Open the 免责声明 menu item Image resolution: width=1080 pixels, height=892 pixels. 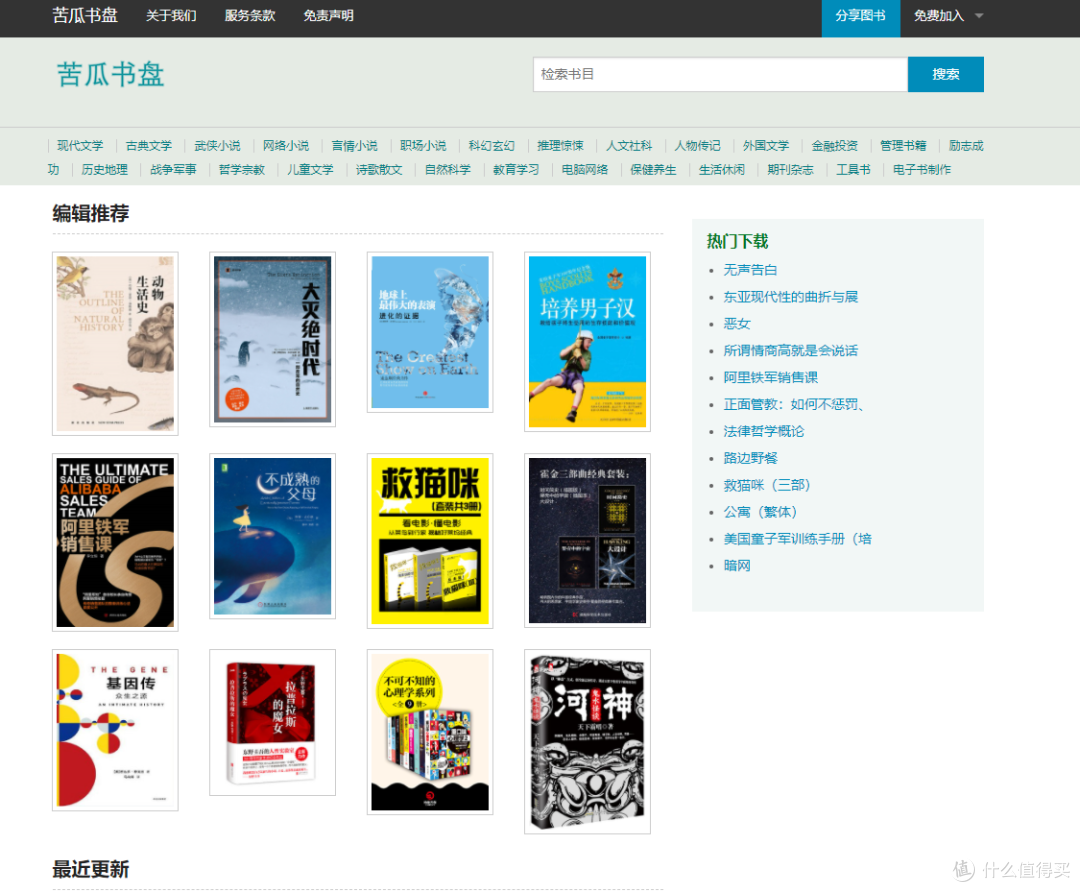(x=329, y=15)
